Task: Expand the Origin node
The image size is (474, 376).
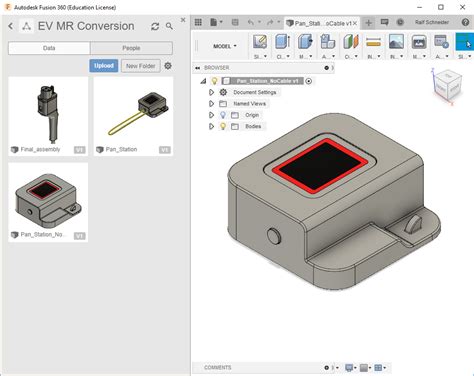Action: (x=211, y=115)
